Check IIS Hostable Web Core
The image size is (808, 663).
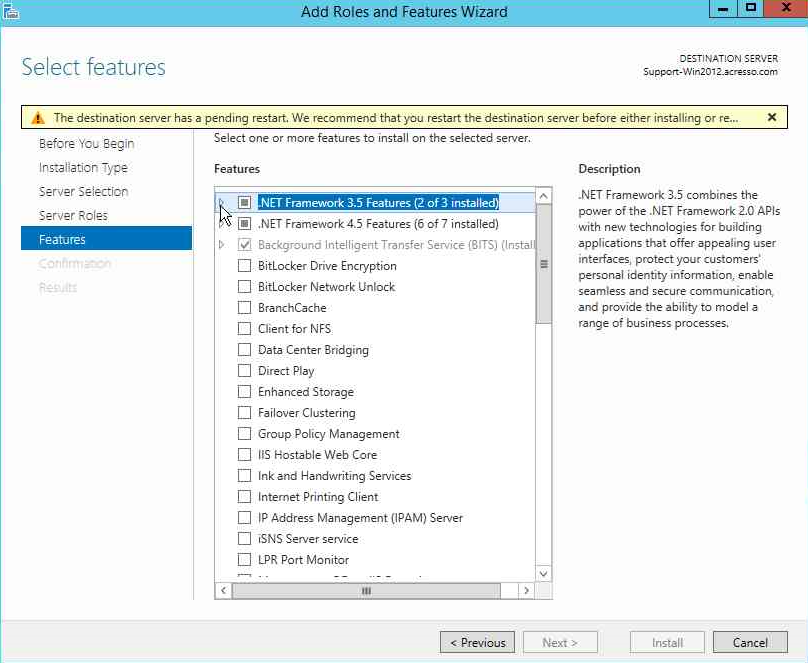click(x=242, y=454)
